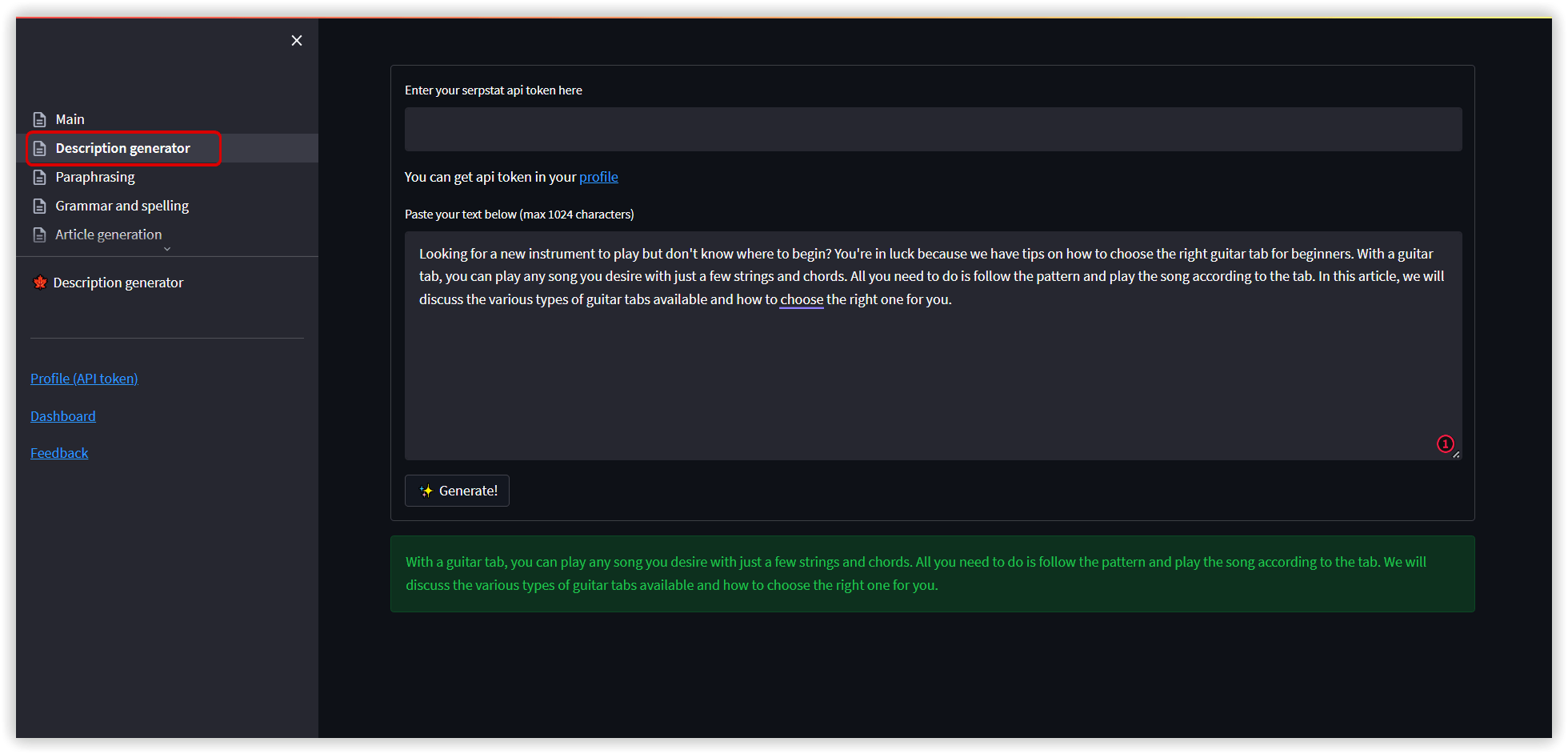The width and height of the screenshot is (1568, 754).
Task: Focus the serpstat API token field
Action: coord(933,130)
